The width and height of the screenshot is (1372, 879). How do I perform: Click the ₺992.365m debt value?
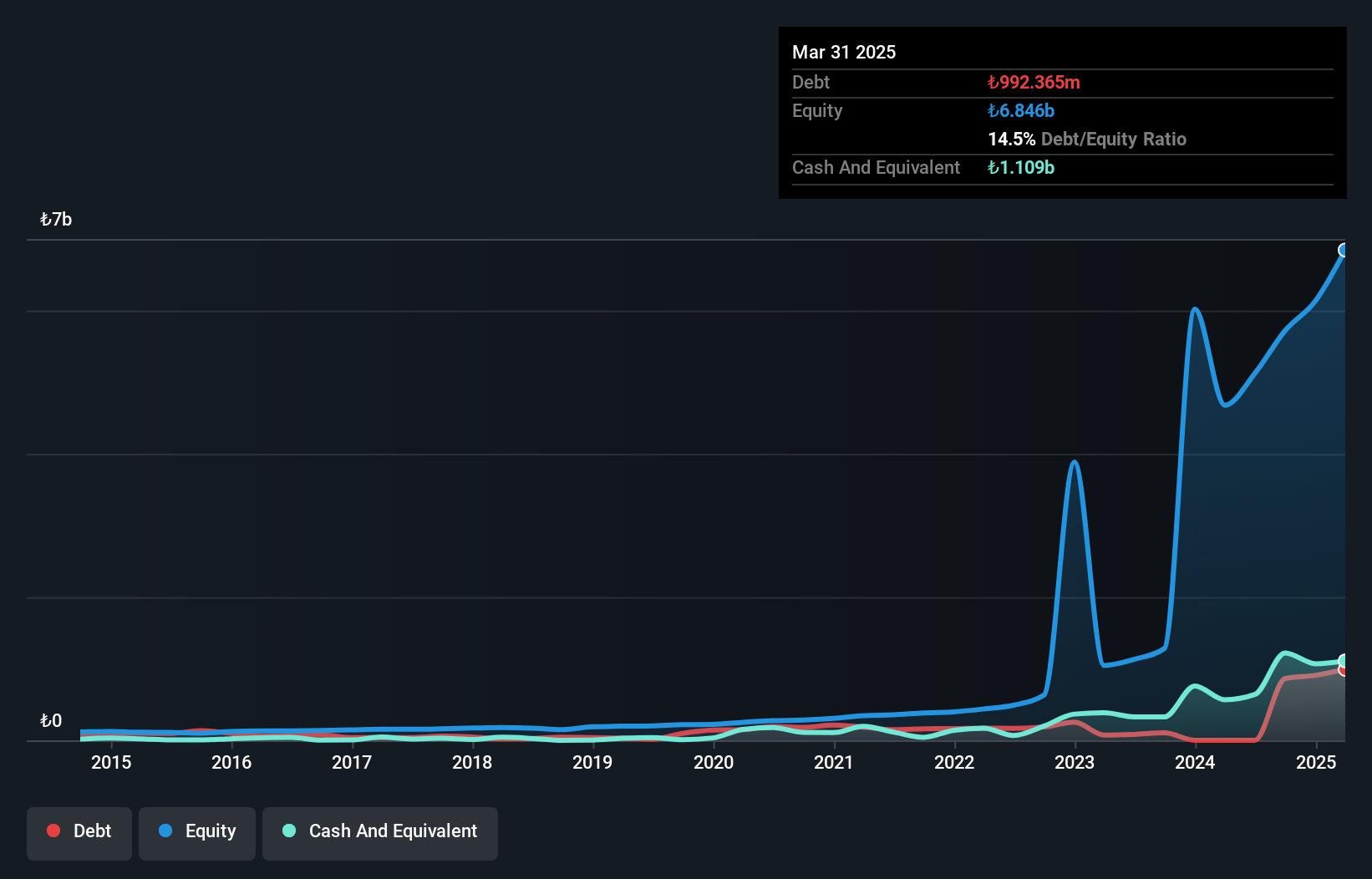click(1034, 82)
